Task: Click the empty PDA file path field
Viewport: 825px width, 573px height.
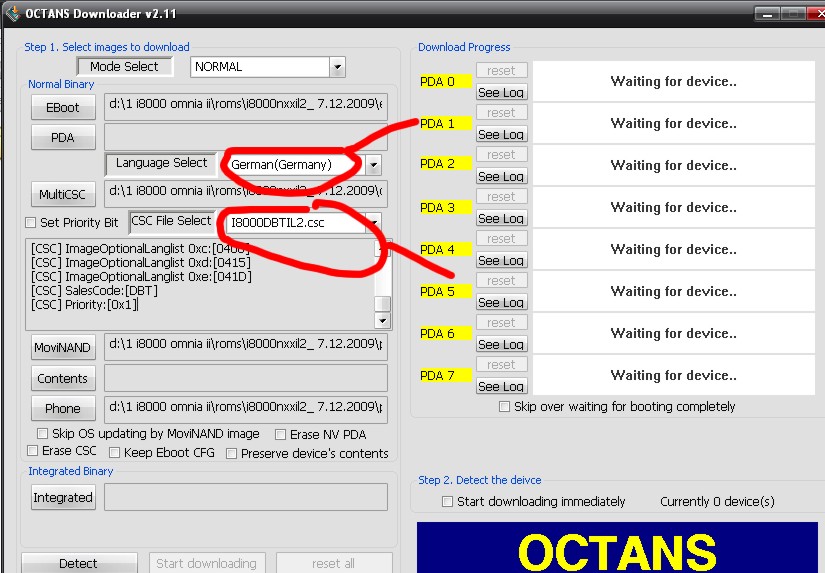Action: 246,137
